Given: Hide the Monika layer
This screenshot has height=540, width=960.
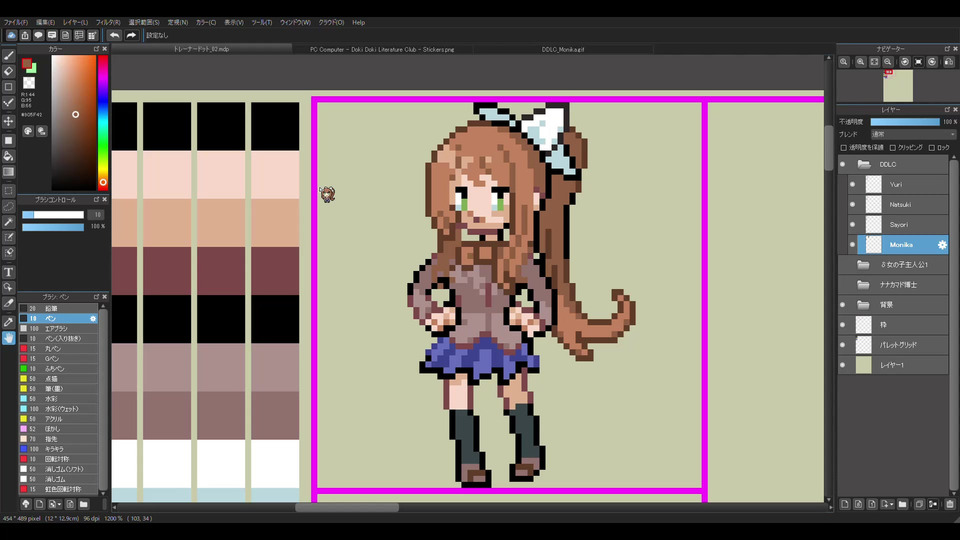Looking at the screenshot, I should (x=852, y=245).
